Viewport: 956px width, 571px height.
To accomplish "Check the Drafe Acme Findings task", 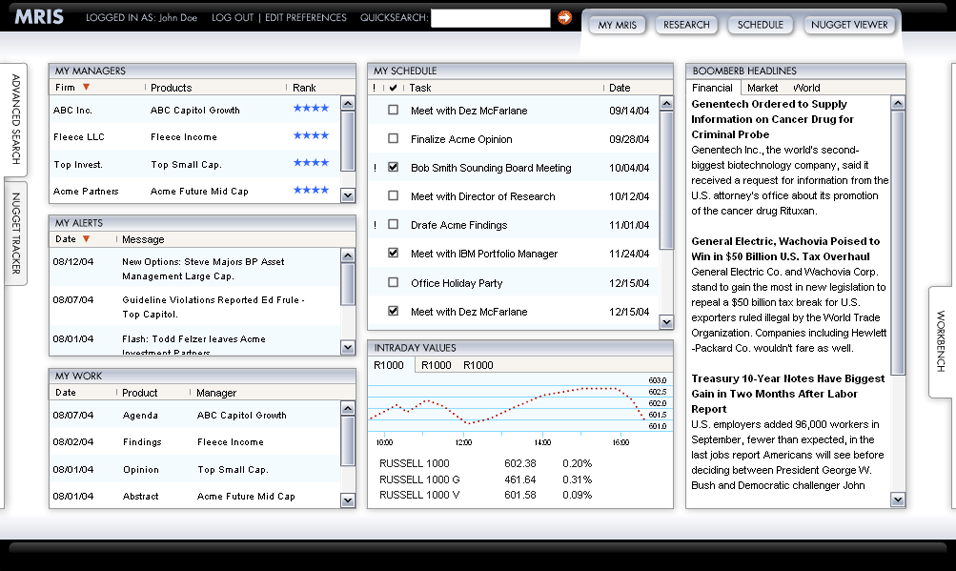I will [x=393, y=224].
